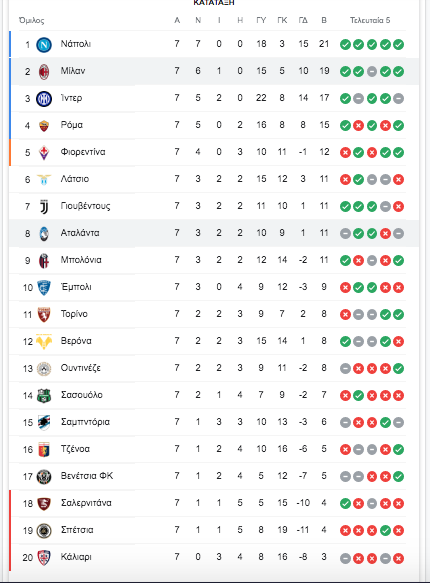Click the Τελευταία 5 column header

point(370,20)
